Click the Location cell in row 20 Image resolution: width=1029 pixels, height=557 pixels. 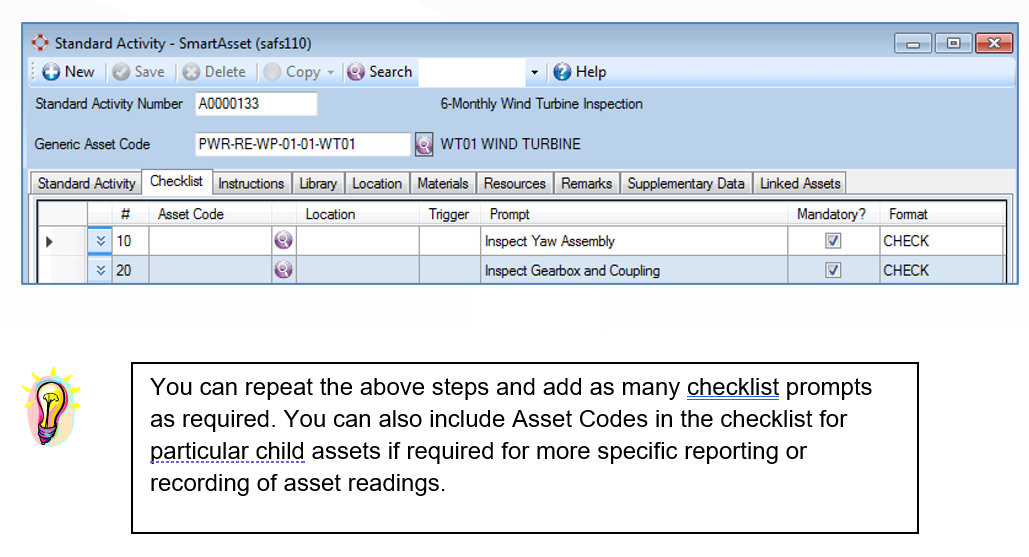tap(358, 270)
